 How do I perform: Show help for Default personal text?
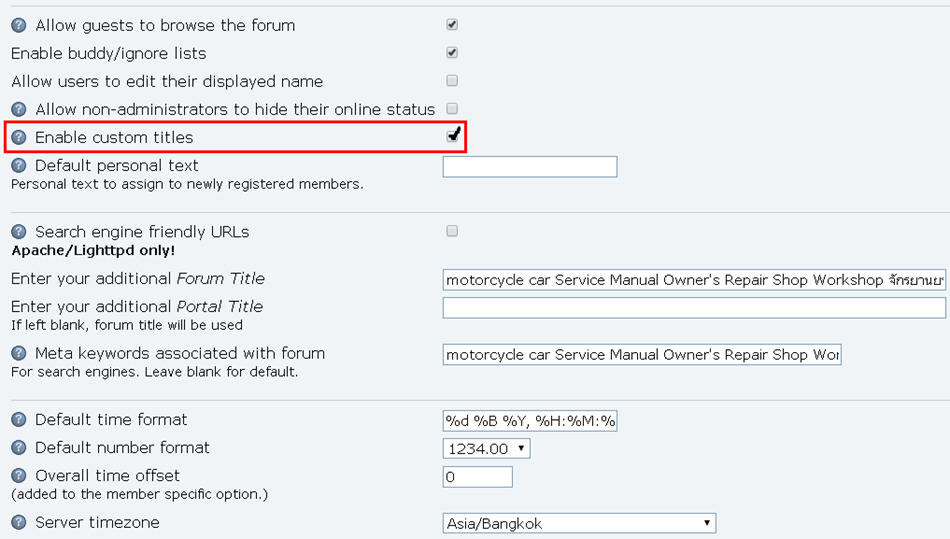(x=19, y=165)
